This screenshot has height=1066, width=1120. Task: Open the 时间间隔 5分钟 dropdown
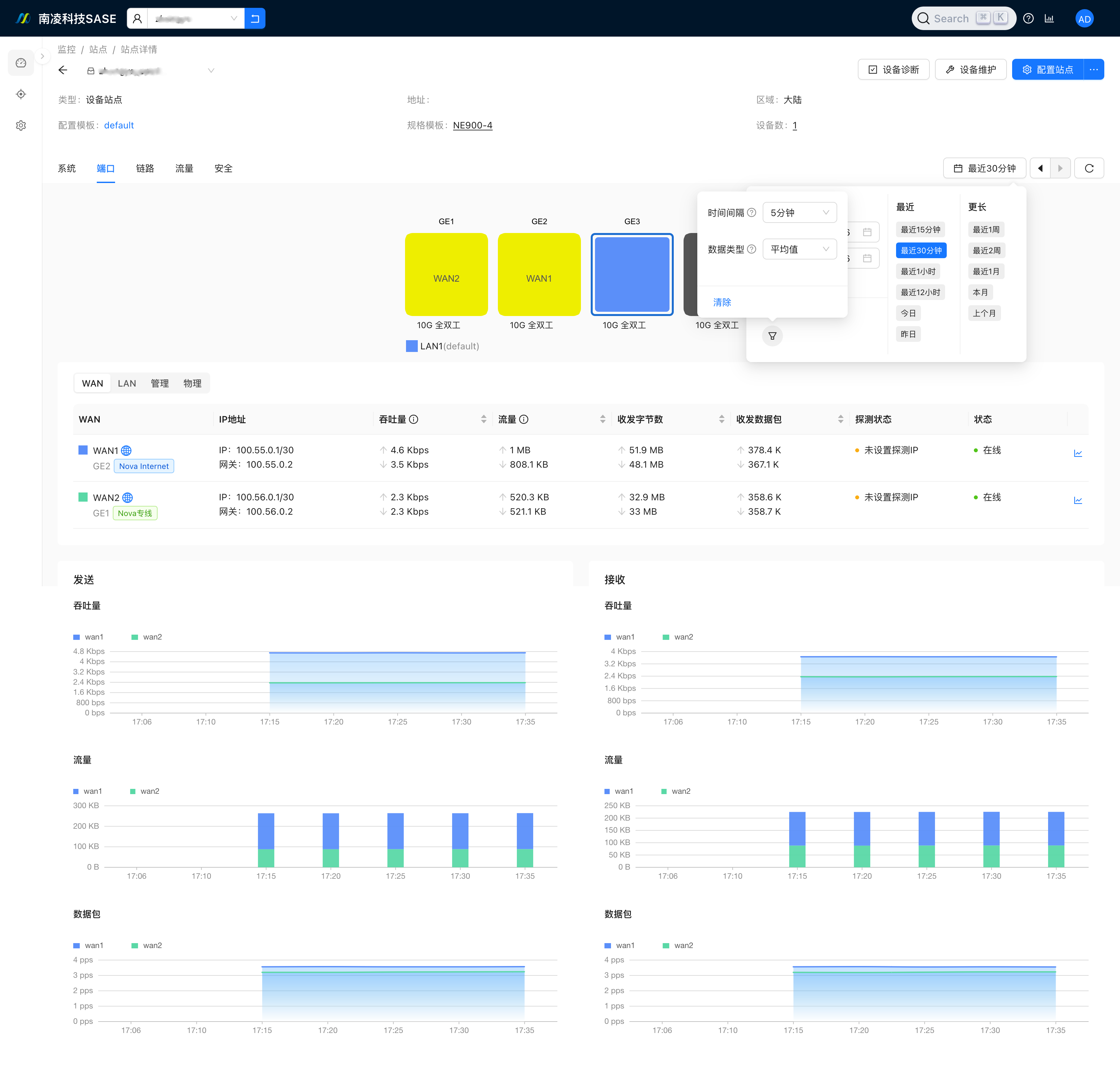(799, 212)
